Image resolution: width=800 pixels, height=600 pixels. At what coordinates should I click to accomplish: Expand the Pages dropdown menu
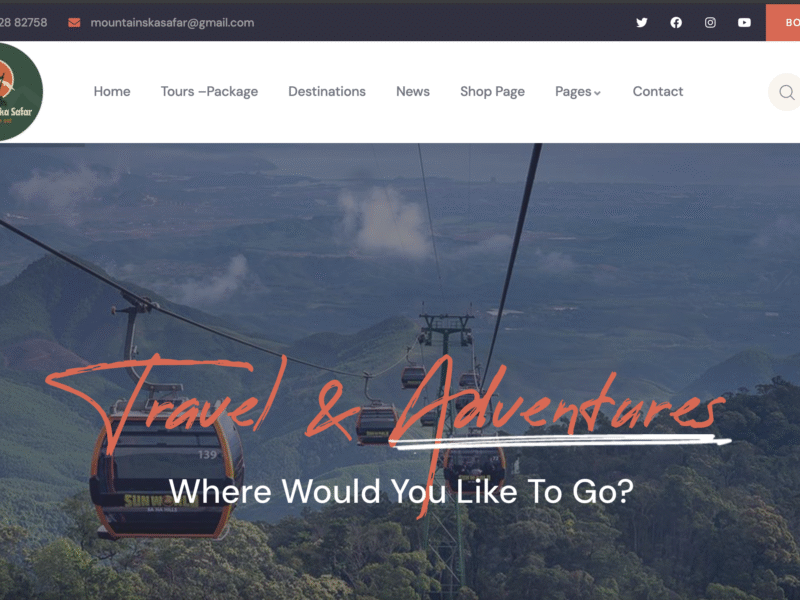click(578, 92)
